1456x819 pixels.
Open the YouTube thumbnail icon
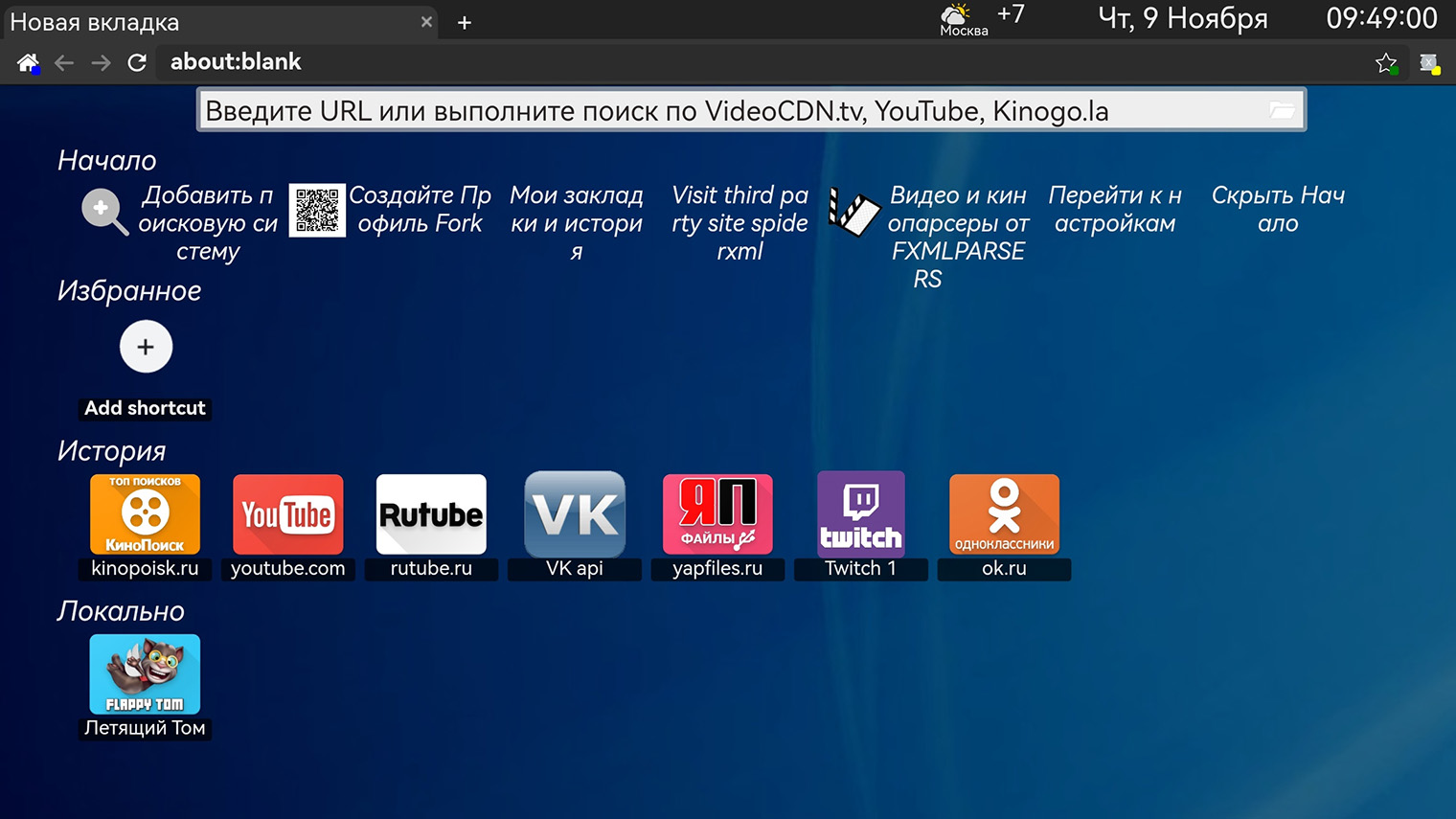(x=287, y=514)
